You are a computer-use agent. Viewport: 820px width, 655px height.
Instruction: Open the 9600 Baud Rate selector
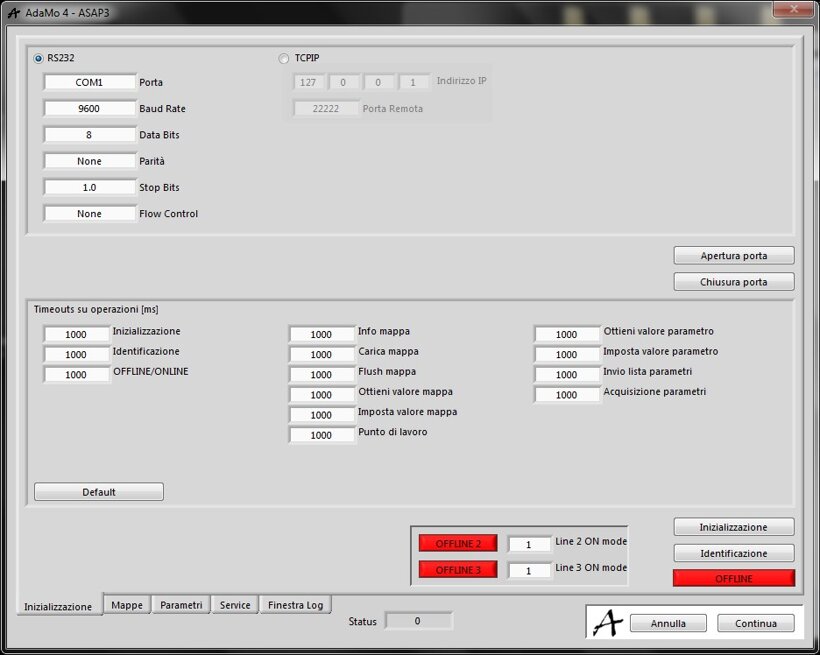pyautogui.click(x=89, y=109)
